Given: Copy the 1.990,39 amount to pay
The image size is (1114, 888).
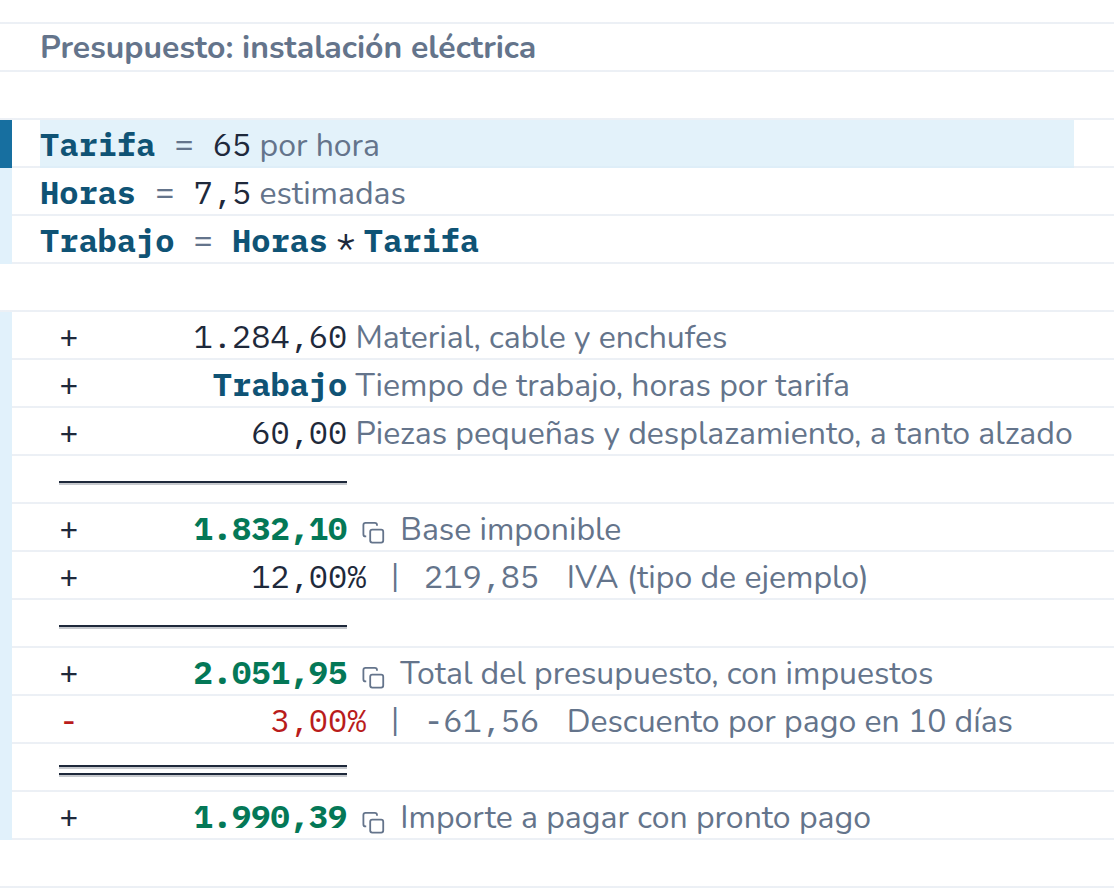Looking at the screenshot, I should pyautogui.click(x=373, y=821).
